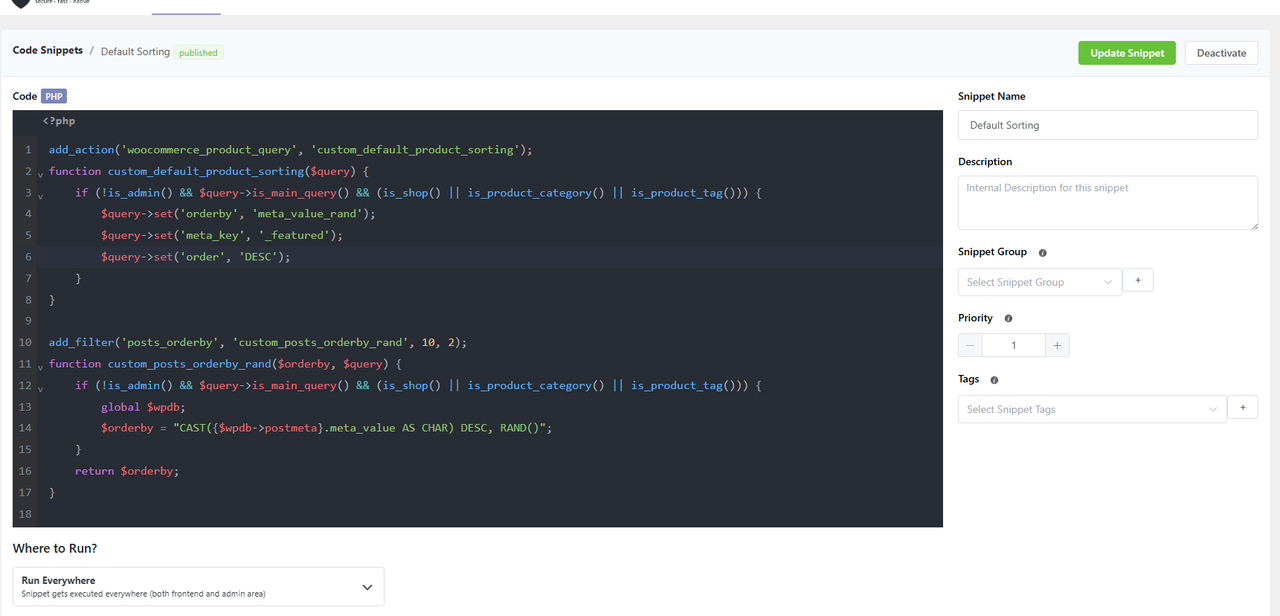Click the 'DESC' string on line 6
The width and height of the screenshot is (1280, 616).
coord(258,257)
